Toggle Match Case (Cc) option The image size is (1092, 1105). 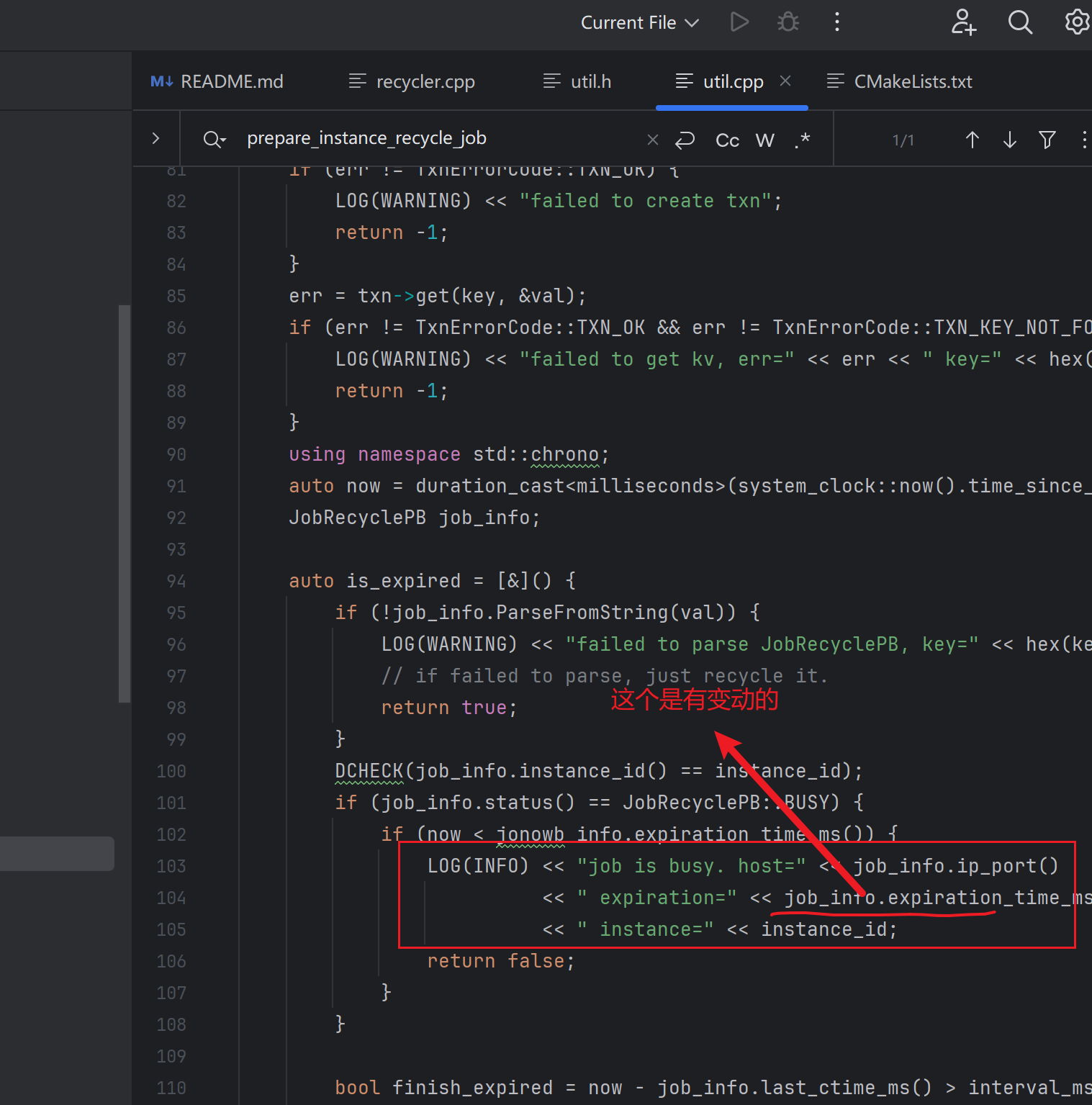pyautogui.click(x=727, y=140)
